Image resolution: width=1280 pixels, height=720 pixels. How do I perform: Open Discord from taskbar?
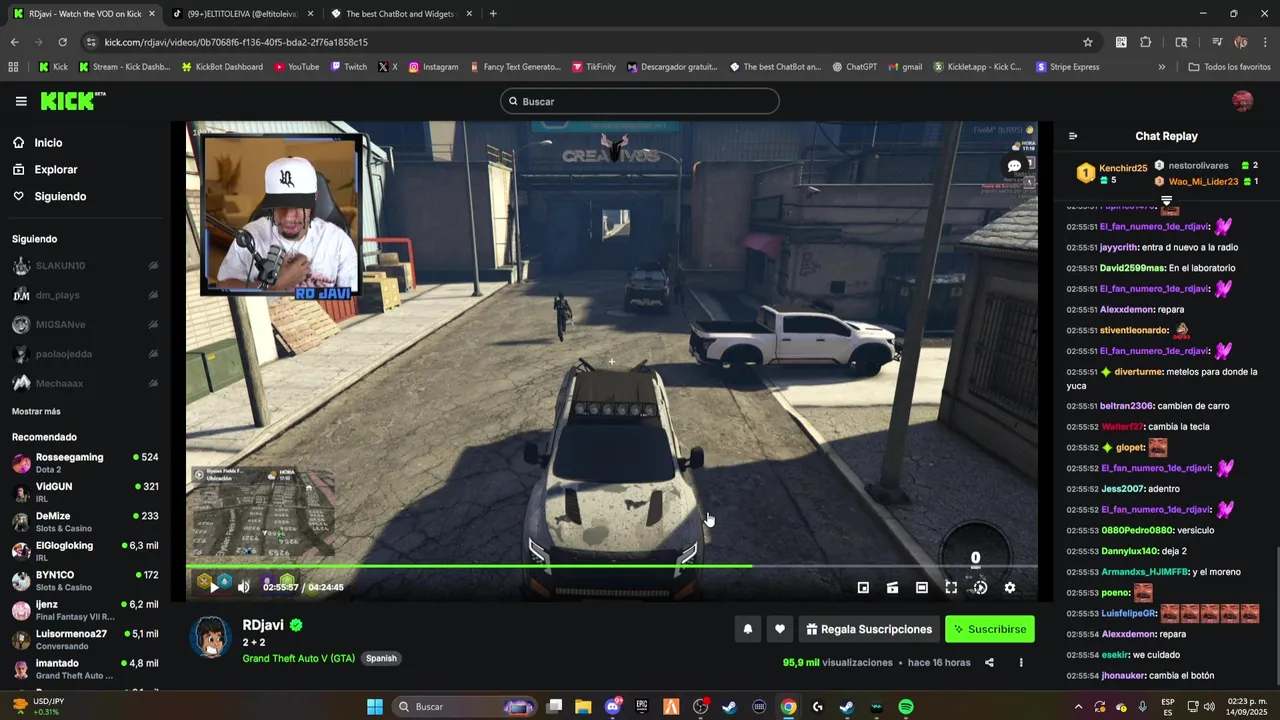(x=613, y=707)
